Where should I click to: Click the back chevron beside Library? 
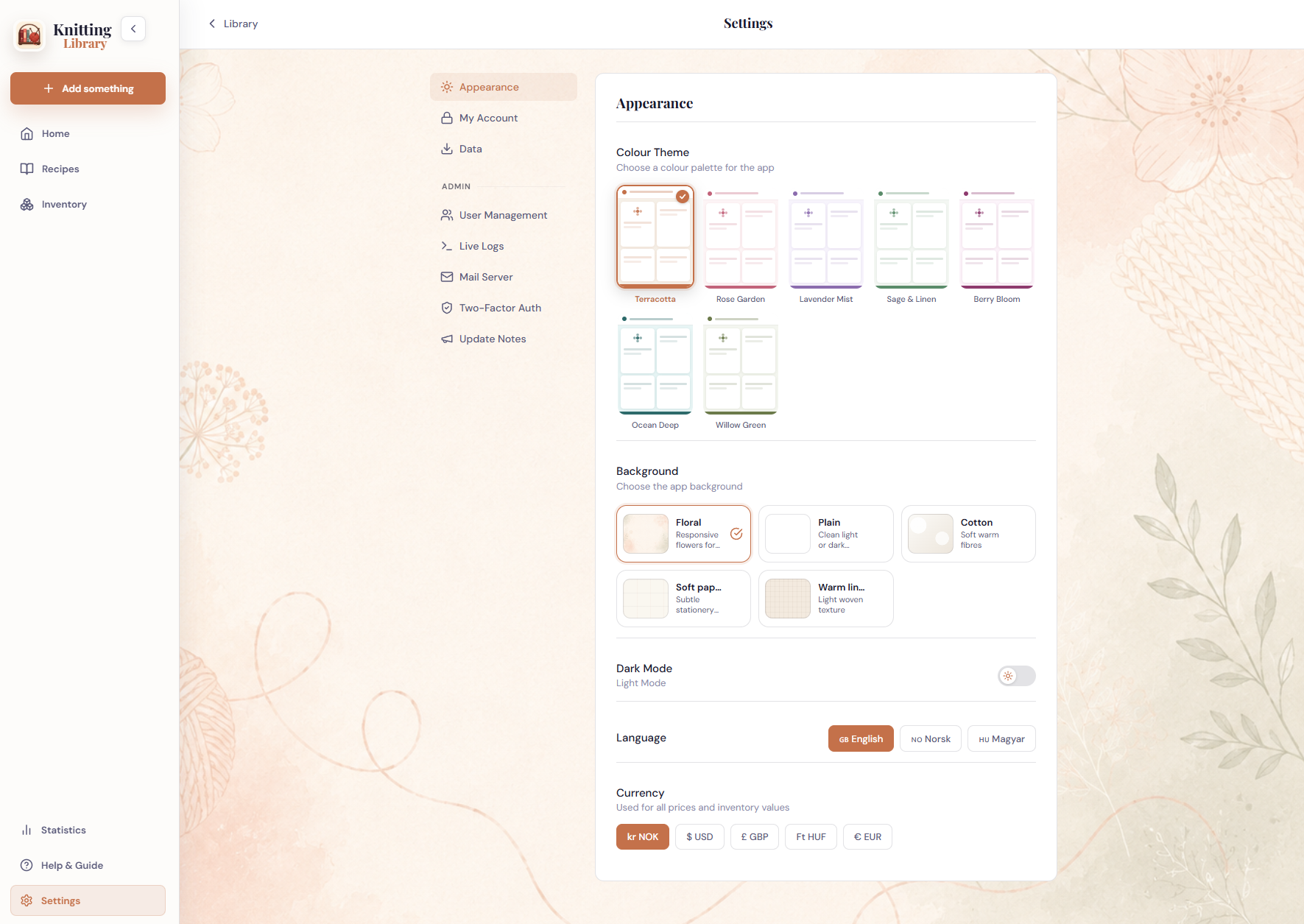pyautogui.click(x=212, y=24)
